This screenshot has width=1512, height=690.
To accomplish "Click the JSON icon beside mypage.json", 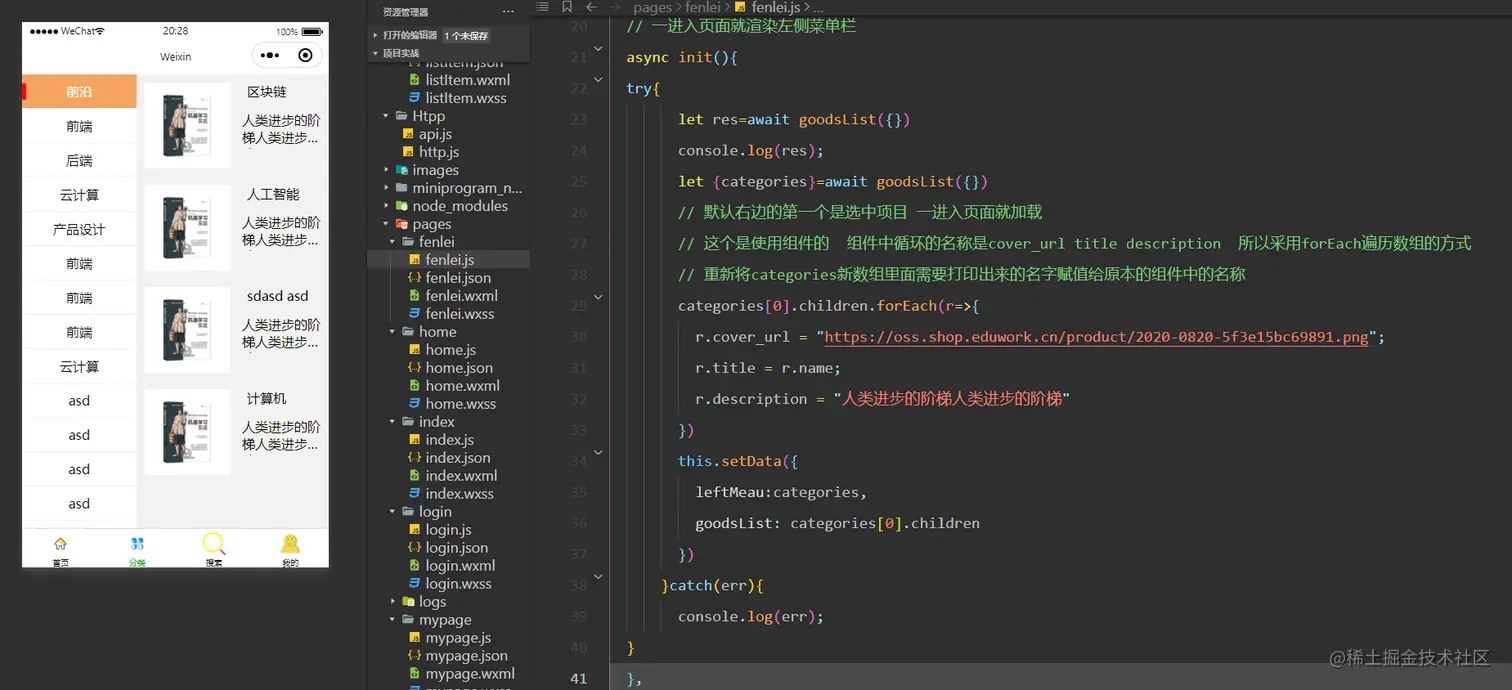I will coord(414,656).
